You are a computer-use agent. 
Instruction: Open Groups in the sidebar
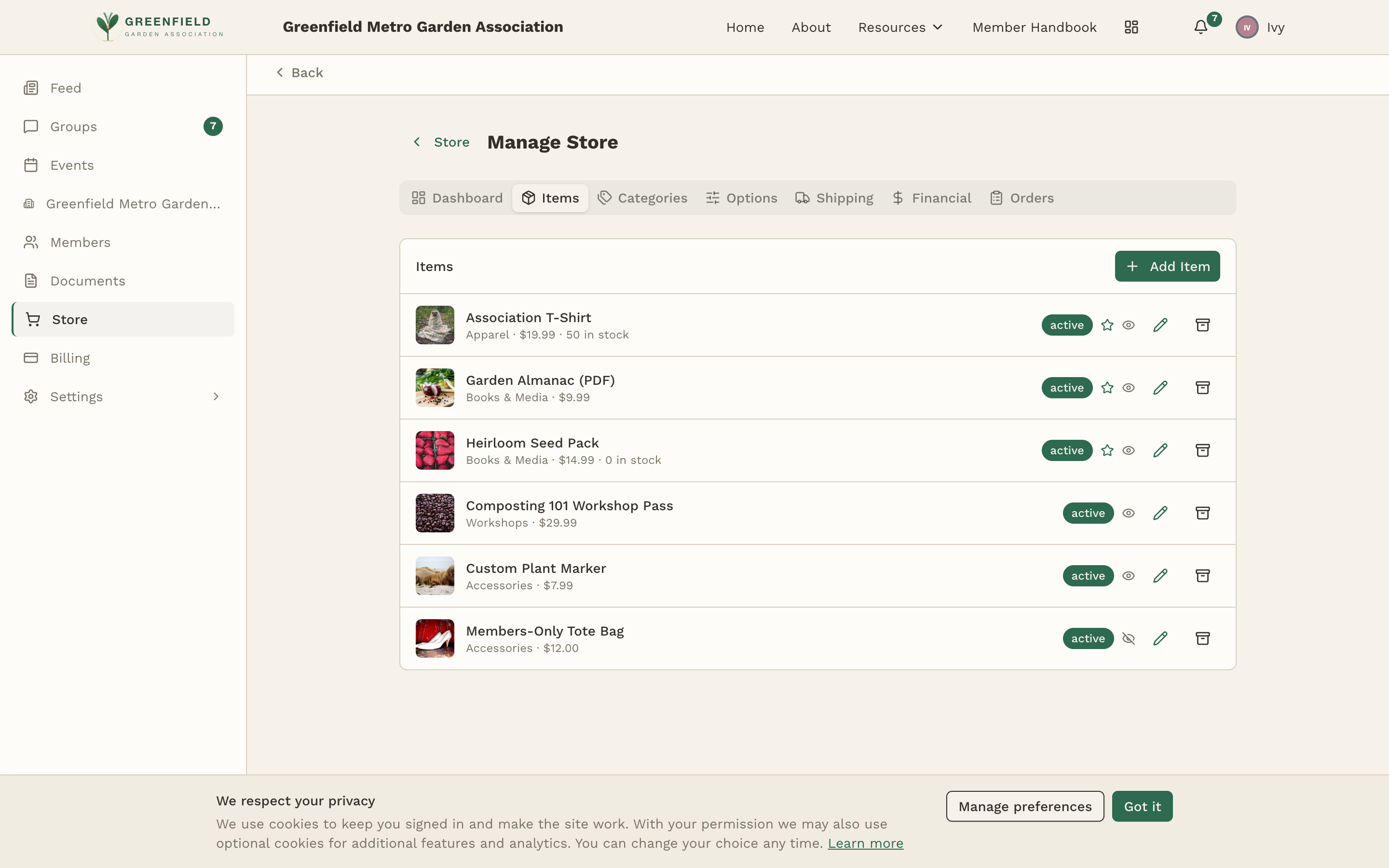[123, 126]
